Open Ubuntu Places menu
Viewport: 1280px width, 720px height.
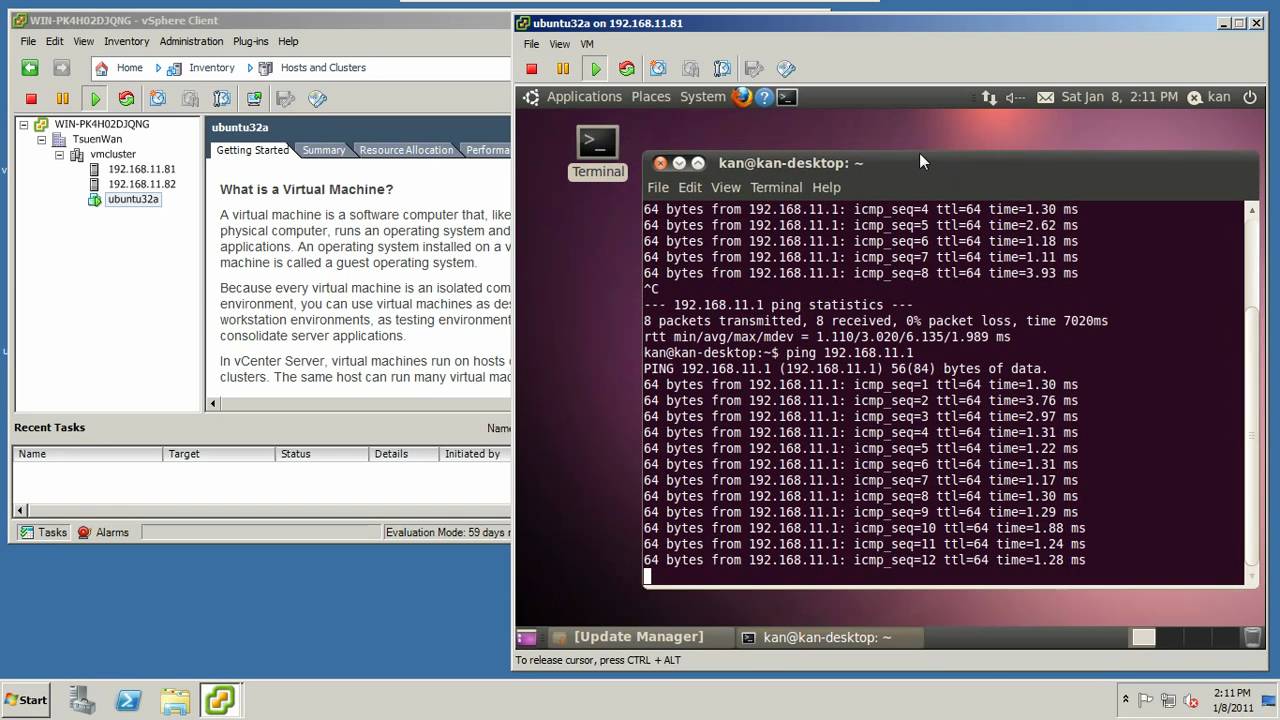point(650,97)
